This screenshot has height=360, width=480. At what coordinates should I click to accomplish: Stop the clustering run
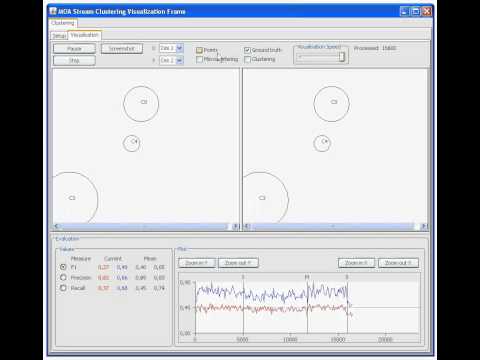pos(74,60)
